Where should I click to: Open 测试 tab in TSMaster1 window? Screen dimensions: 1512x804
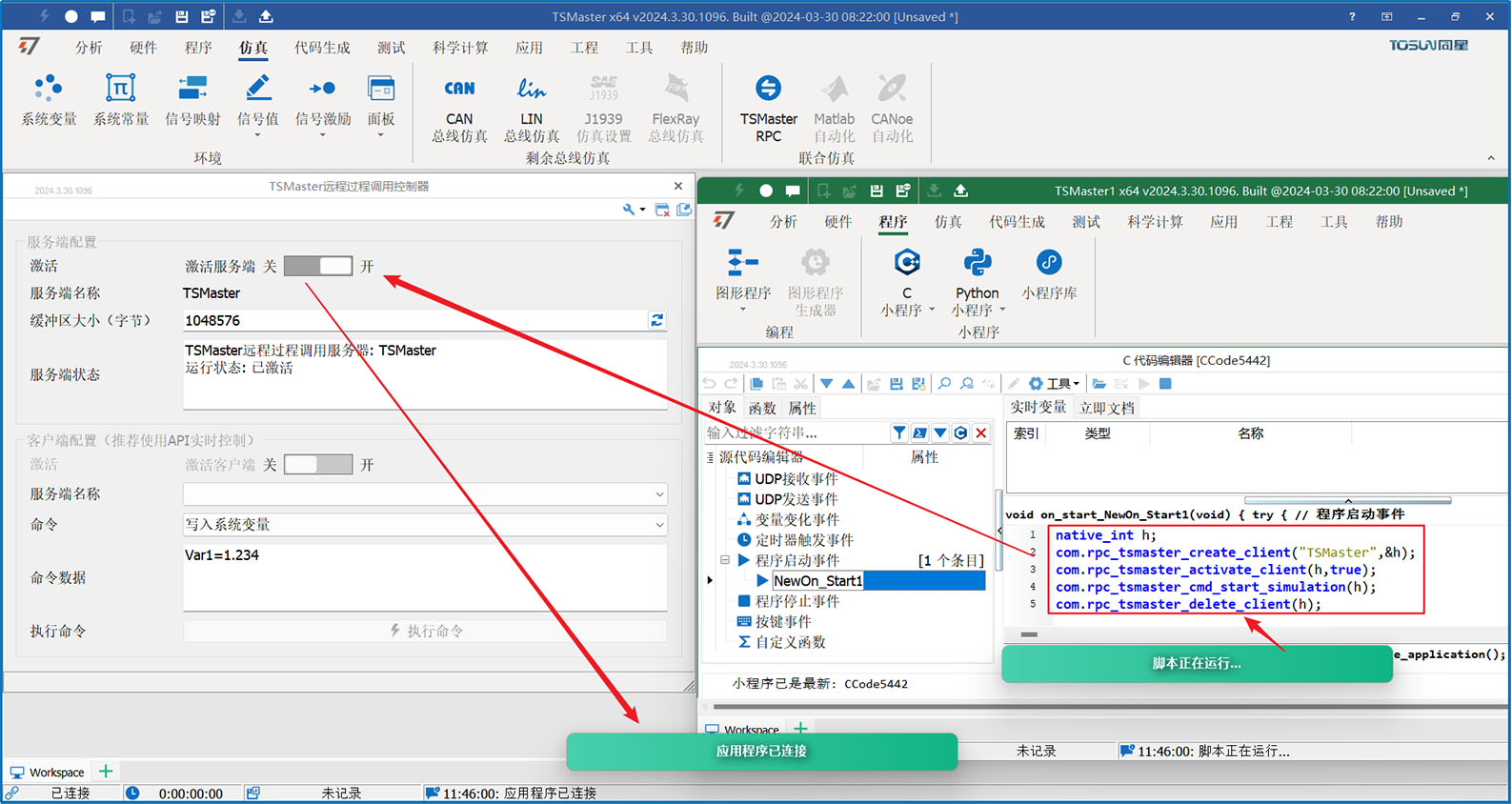click(1085, 222)
